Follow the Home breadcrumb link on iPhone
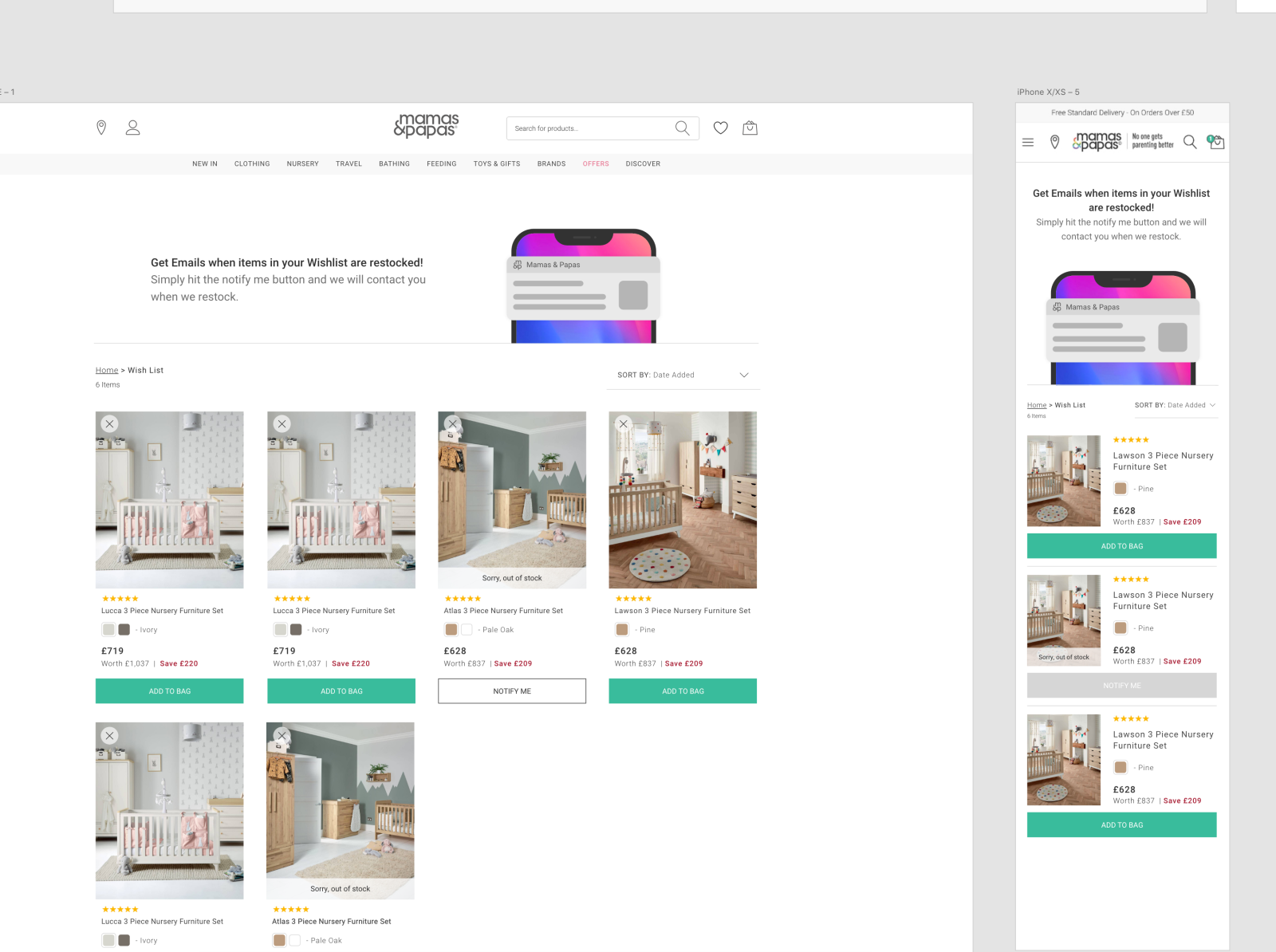The height and width of the screenshot is (952, 1276). (x=1037, y=405)
